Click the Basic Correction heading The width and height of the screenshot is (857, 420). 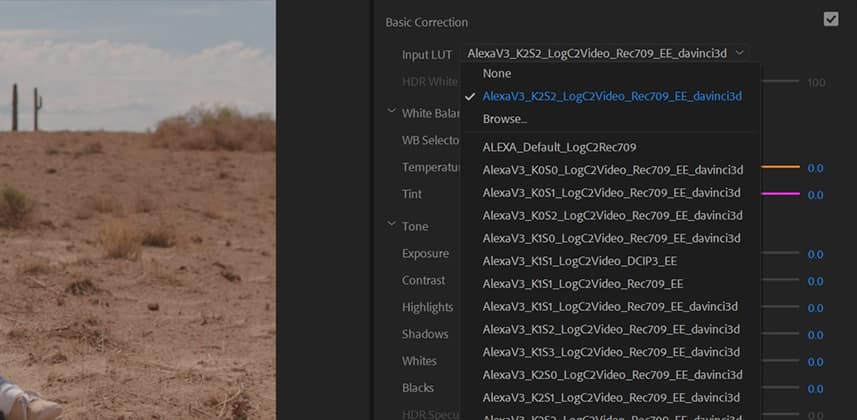tap(426, 22)
